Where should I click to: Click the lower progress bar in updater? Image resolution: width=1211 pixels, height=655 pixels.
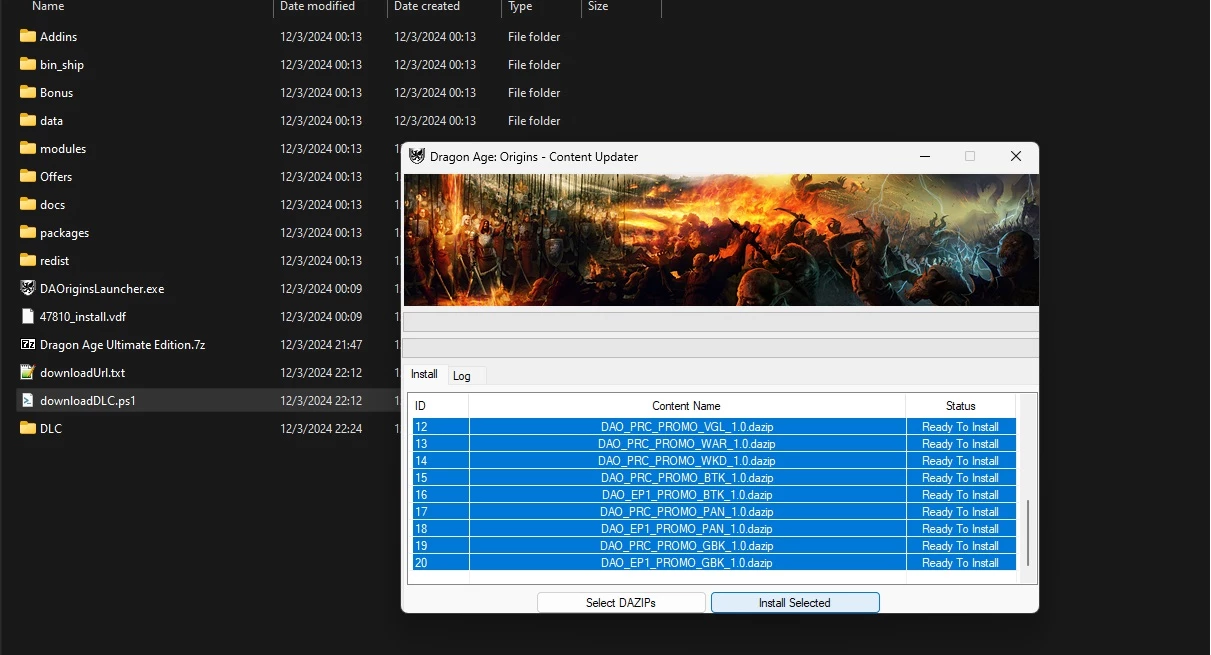coord(720,348)
